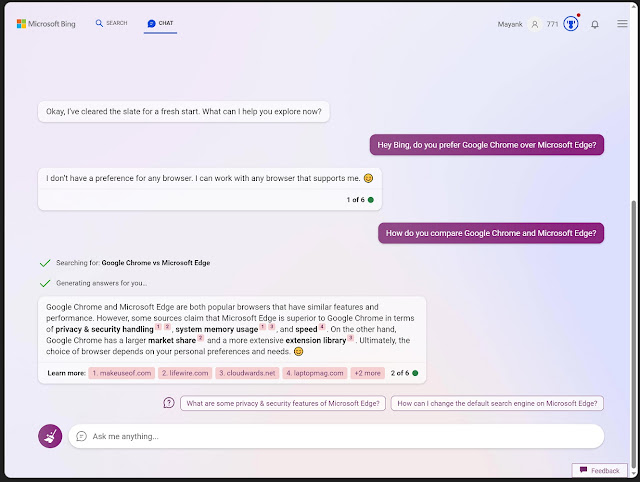640x482 pixels.
Task: Click the bold text 'system memory usage'
Action: (217, 329)
